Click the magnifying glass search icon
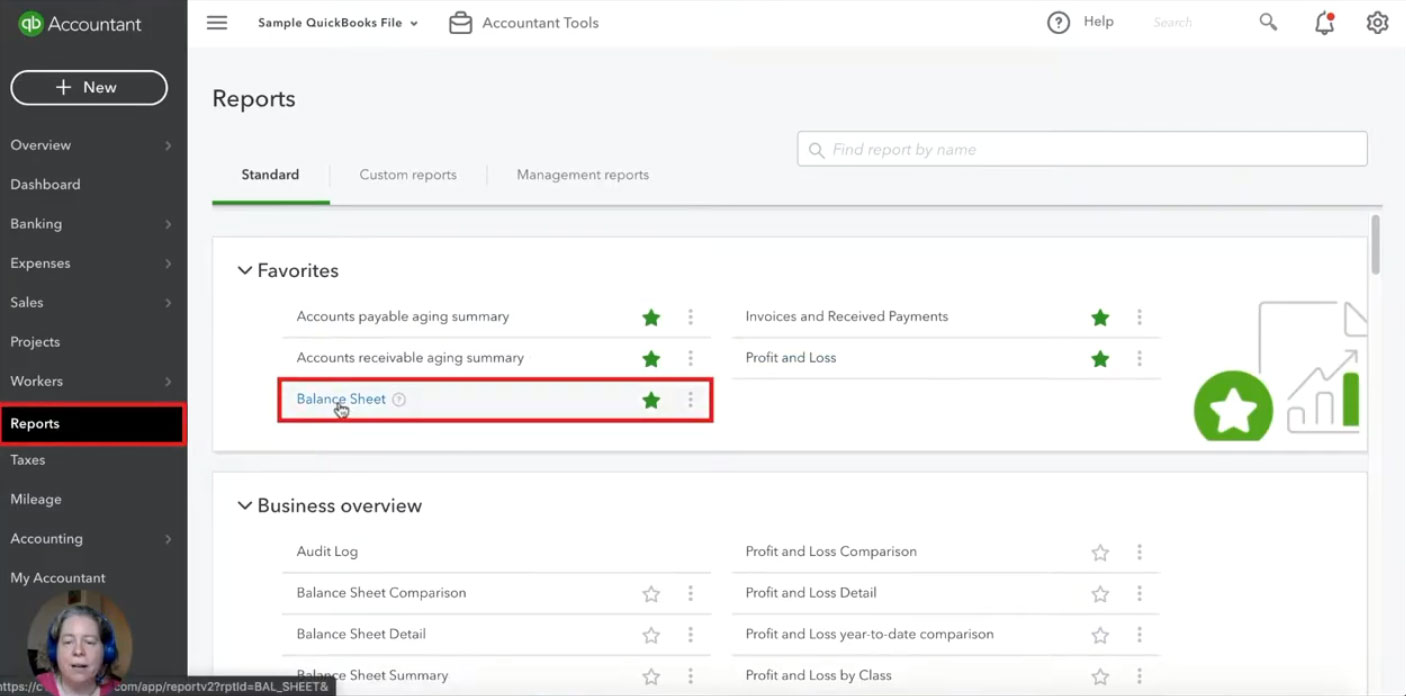Screen dimensions: 1406x696 1268,22
